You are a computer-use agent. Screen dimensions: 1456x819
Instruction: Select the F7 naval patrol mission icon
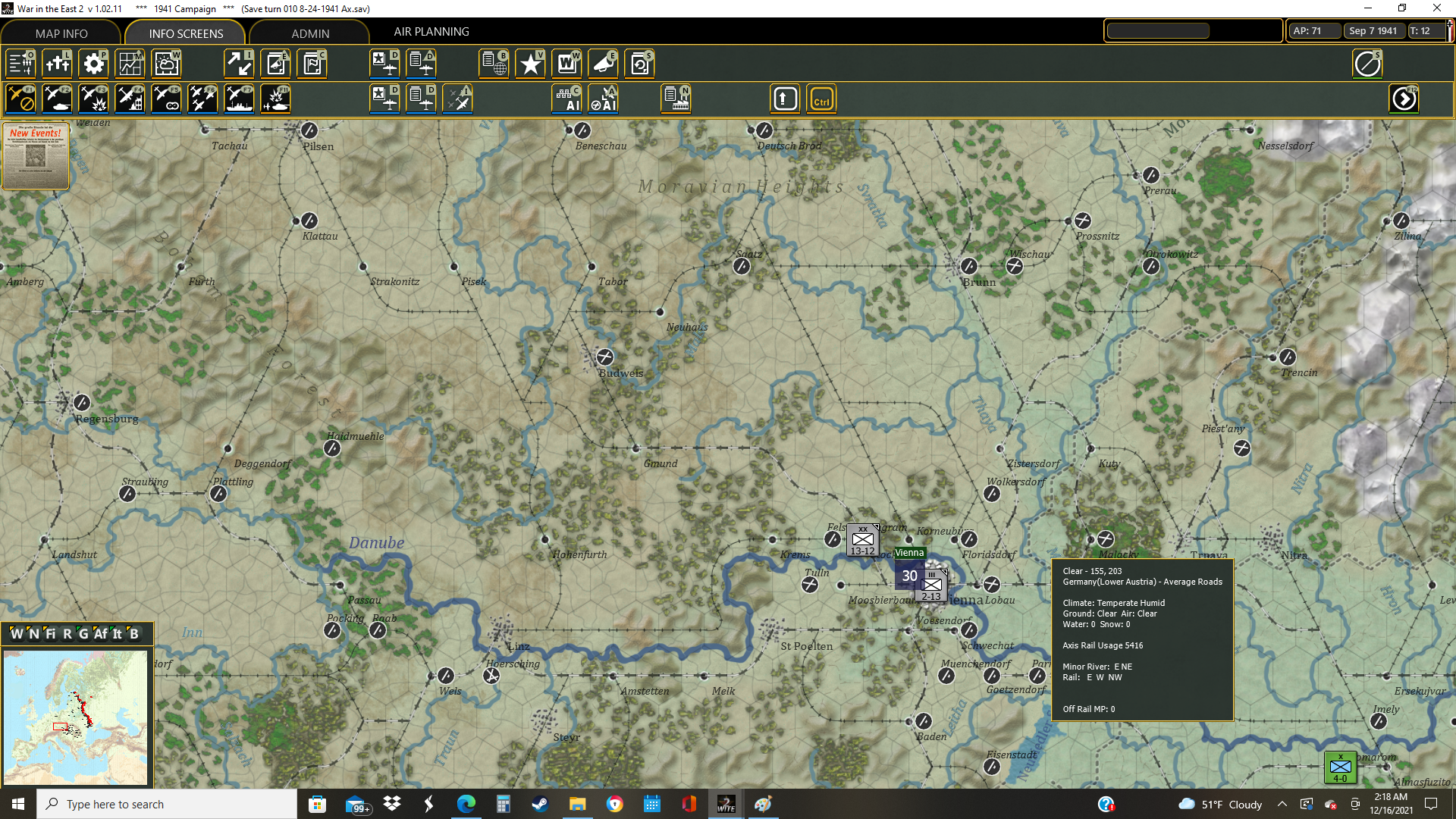point(240,99)
